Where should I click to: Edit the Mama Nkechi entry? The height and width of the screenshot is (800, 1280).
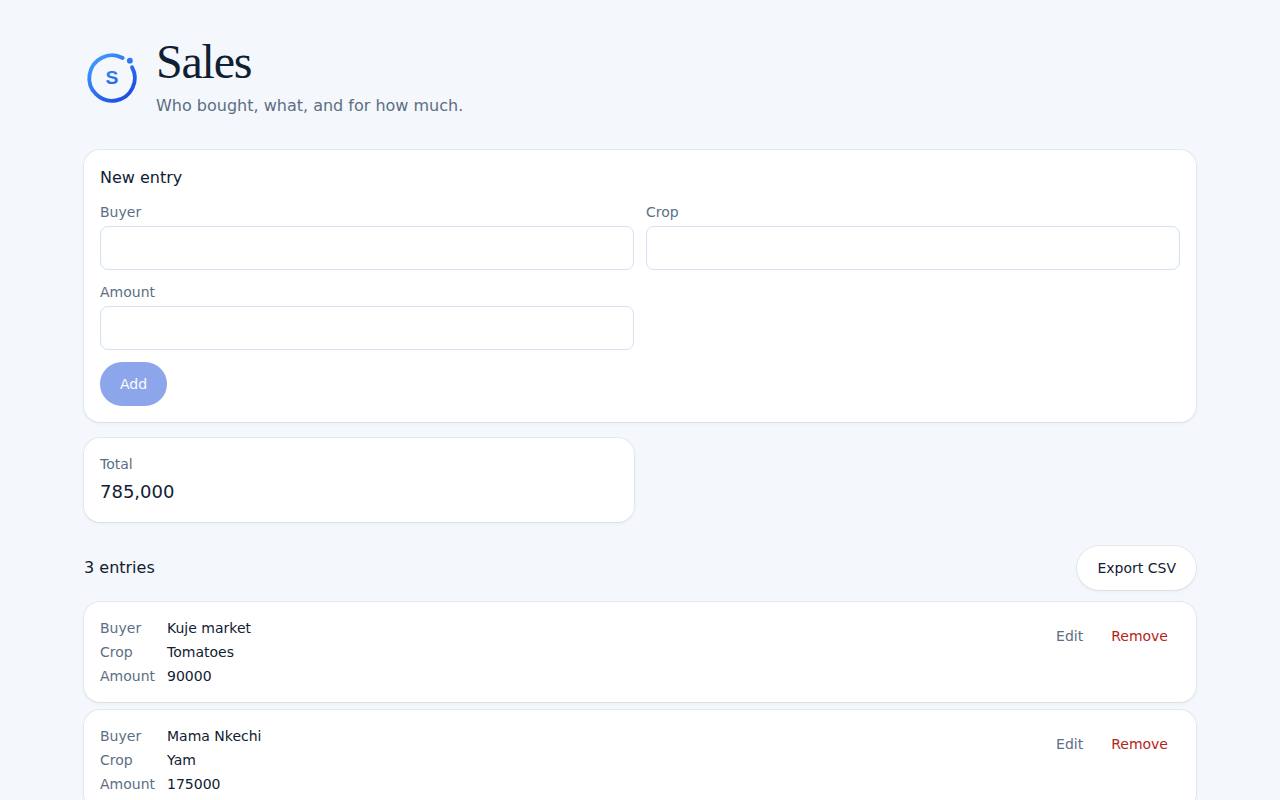tap(1070, 744)
